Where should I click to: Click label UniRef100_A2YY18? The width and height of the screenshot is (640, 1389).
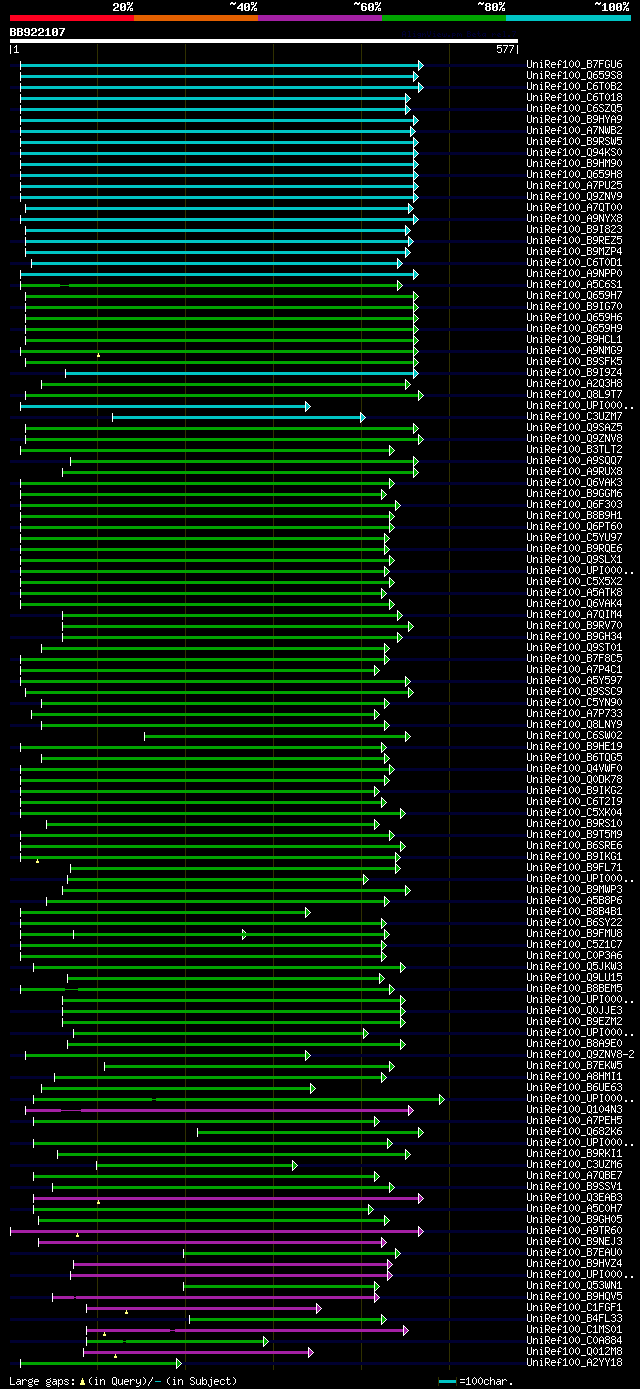[x=574, y=1363]
